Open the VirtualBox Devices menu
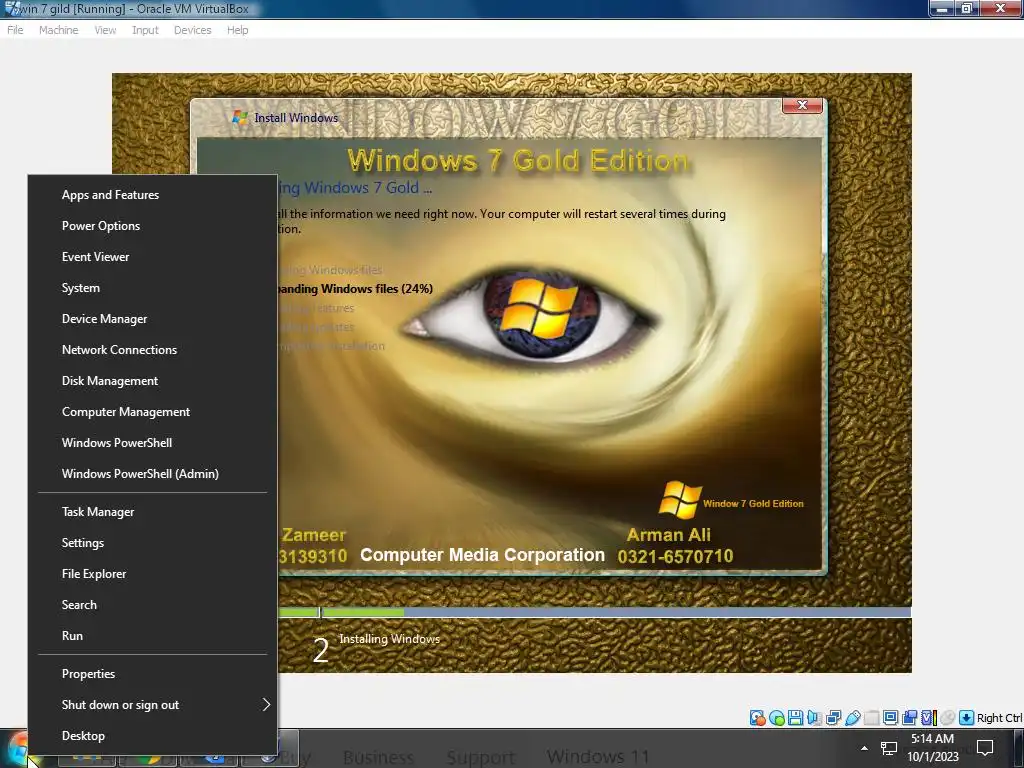The width and height of the screenshot is (1024, 768). 193,30
